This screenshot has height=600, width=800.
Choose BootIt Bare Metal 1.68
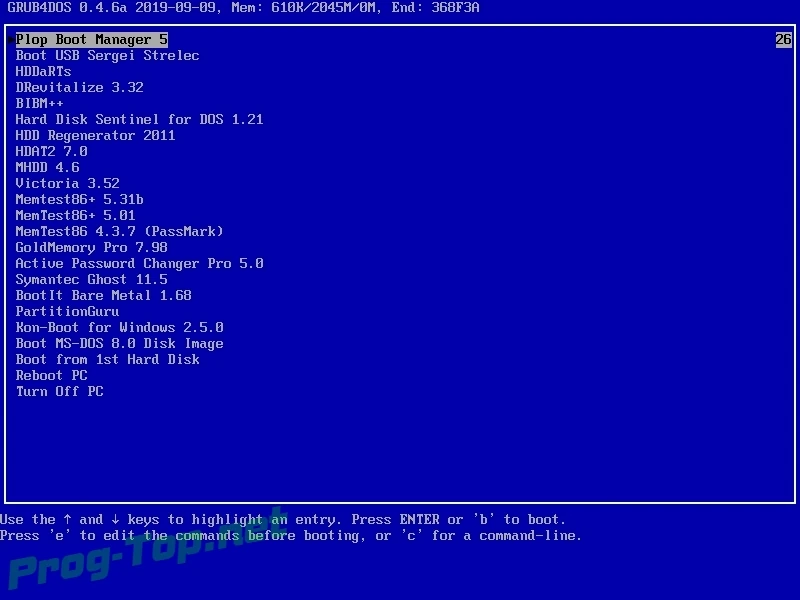pyautogui.click(x=104, y=295)
